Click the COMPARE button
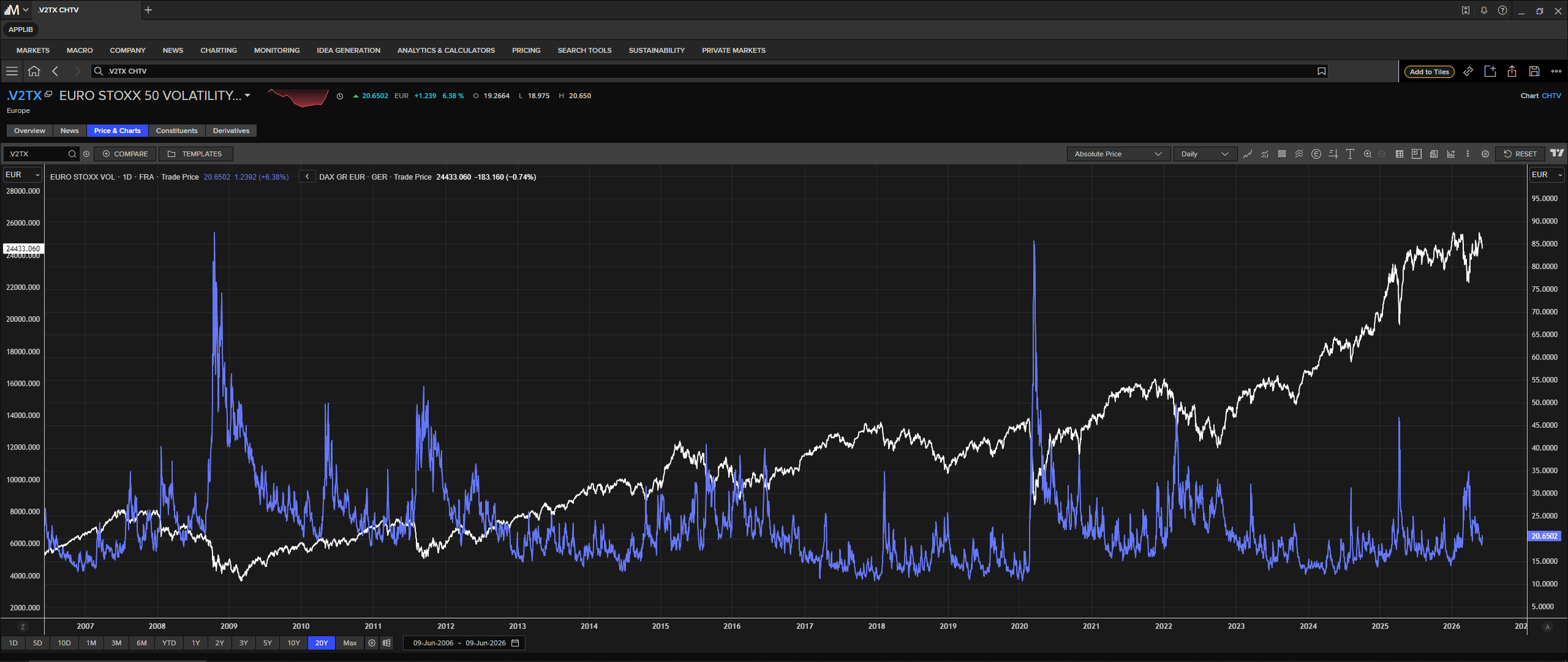The image size is (1568, 662). pyautogui.click(x=125, y=154)
